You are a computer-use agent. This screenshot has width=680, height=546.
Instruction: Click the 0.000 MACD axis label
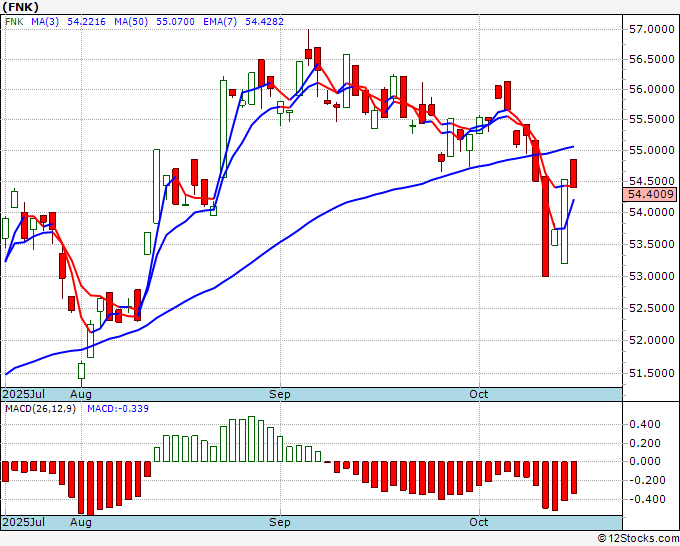[x=645, y=461]
